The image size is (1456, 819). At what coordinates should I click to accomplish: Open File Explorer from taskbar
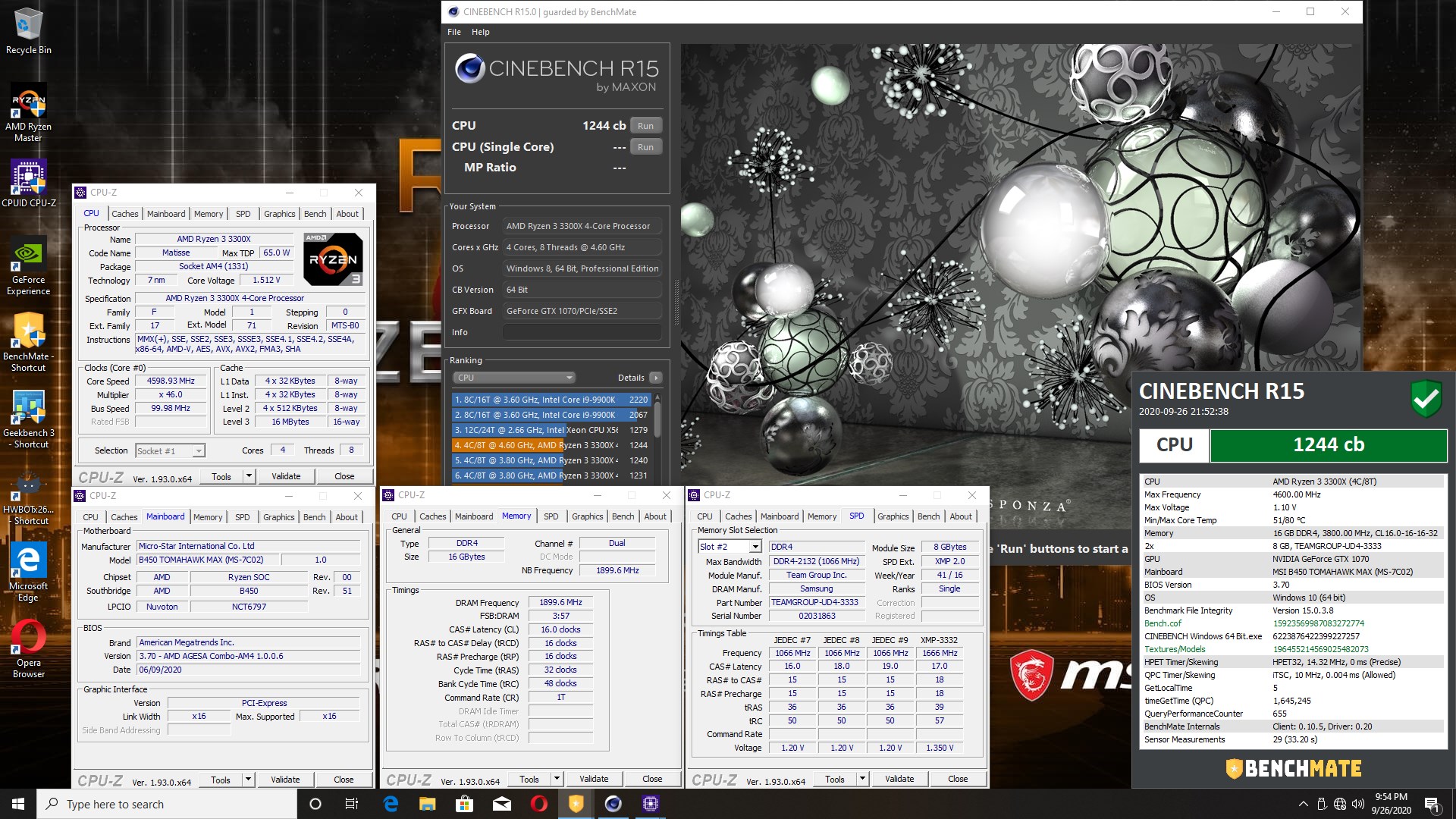pyautogui.click(x=428, y=804)
